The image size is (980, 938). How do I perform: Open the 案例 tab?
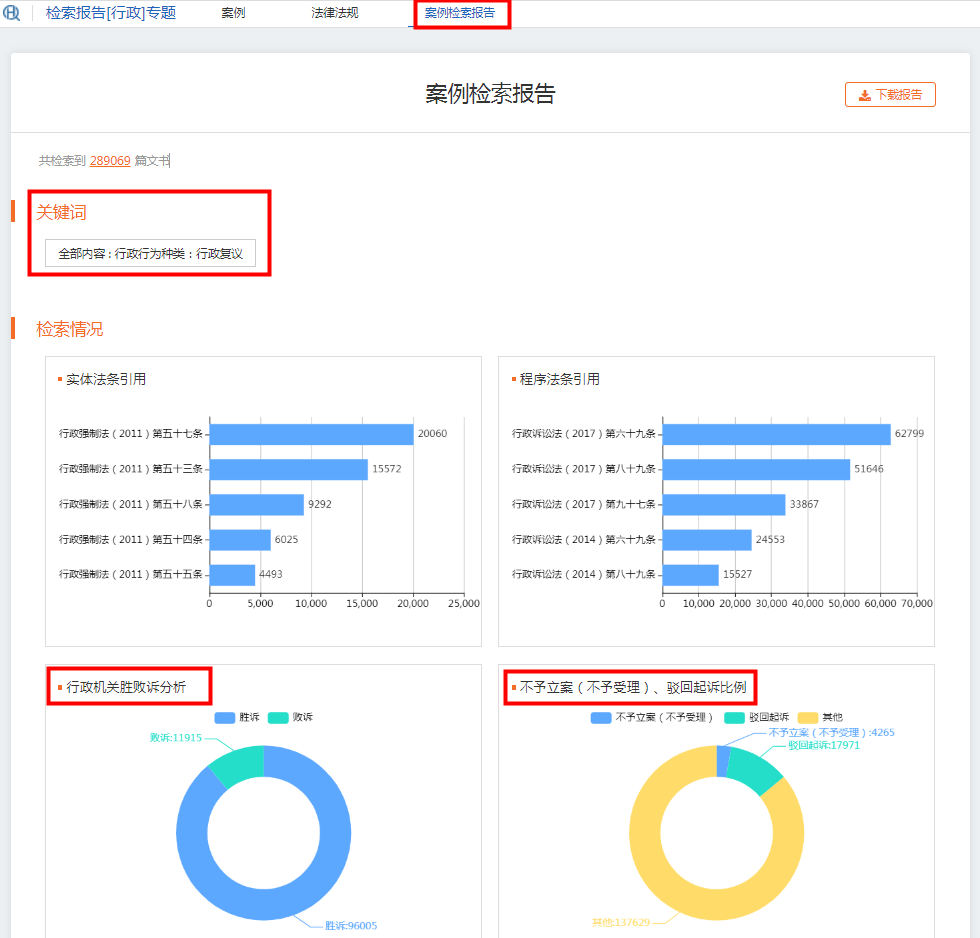(x=233, y=13)
